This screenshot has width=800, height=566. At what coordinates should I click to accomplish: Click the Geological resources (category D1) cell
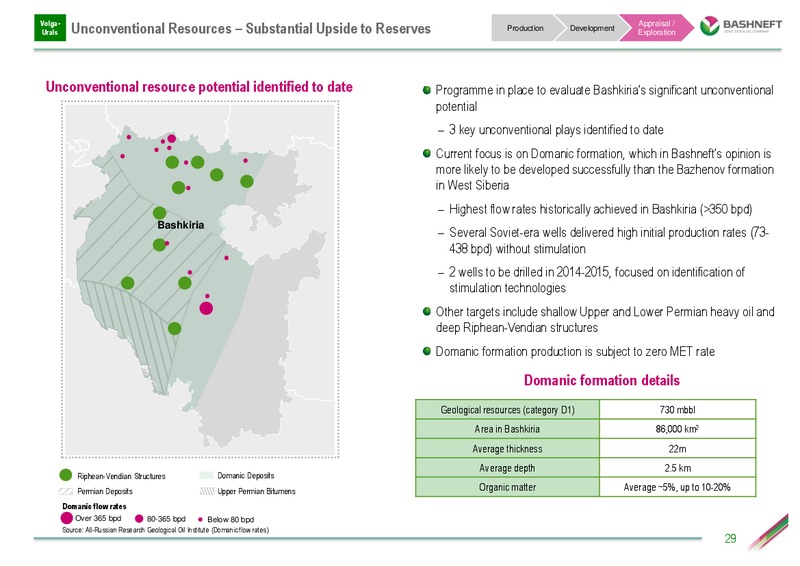(508, 410)
